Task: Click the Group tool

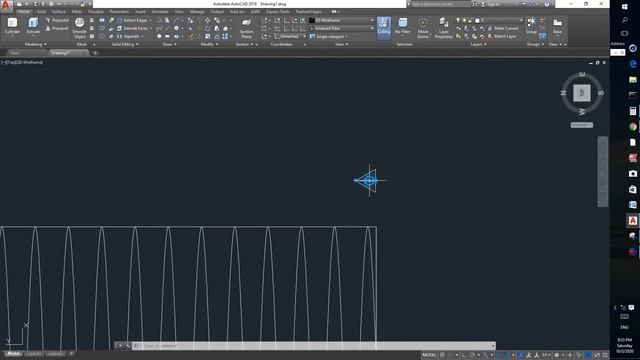Action: (x=531, y=25)
